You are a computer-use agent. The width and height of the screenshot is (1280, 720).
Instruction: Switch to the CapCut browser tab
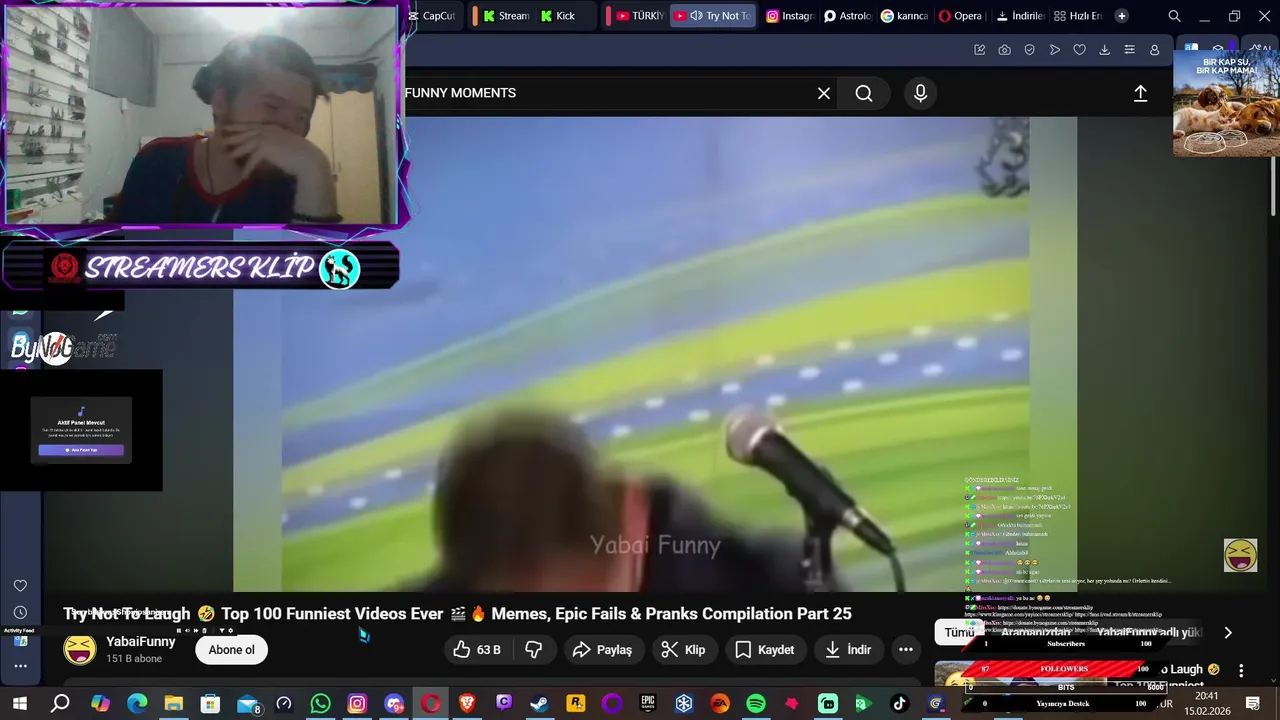coord(432,16)
